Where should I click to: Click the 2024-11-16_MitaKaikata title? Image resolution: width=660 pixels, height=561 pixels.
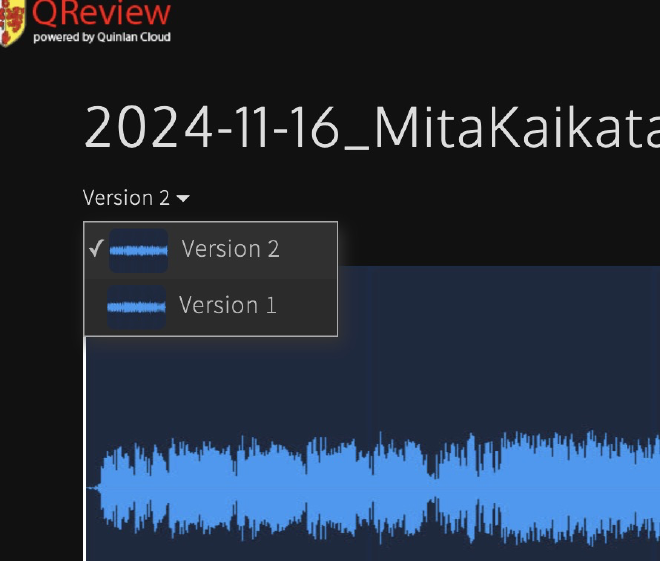pos(372,128)
